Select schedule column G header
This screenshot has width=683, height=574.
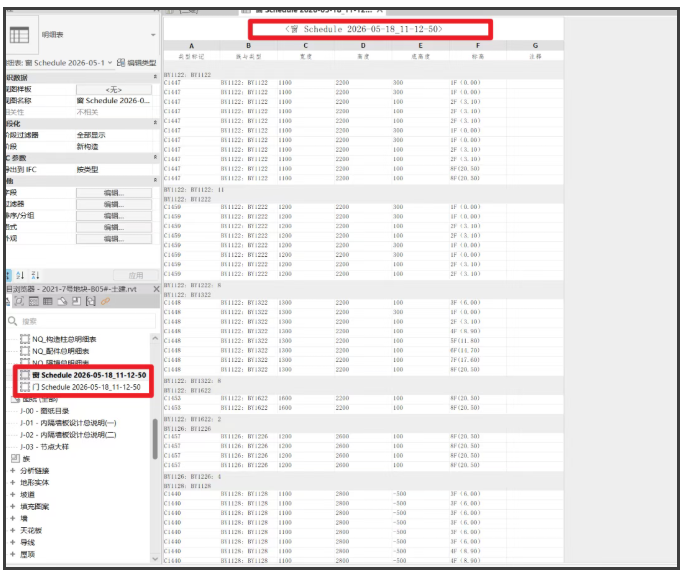[x=535, y=46]
